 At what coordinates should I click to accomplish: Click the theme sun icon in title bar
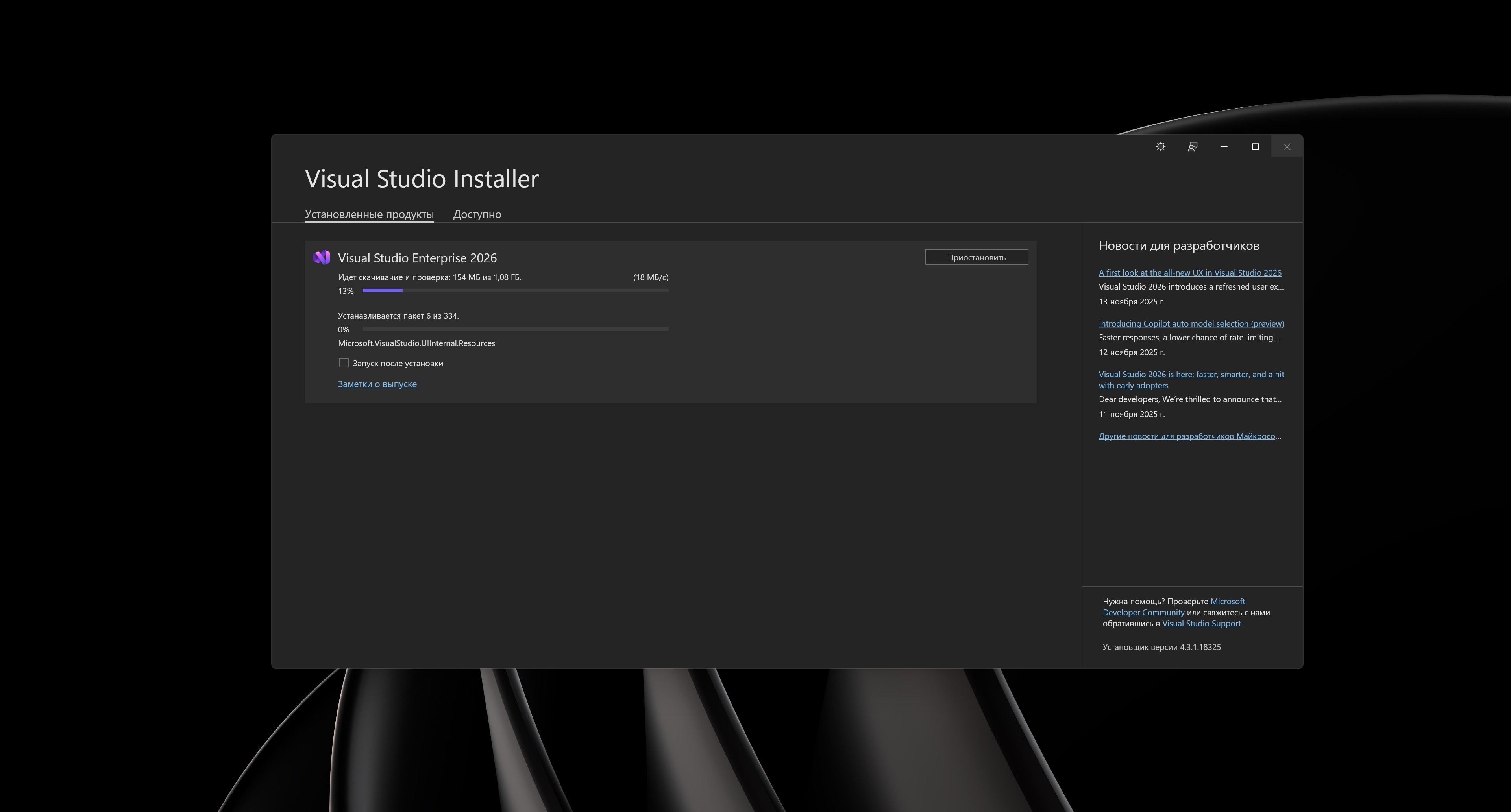tap(1160, 147)
